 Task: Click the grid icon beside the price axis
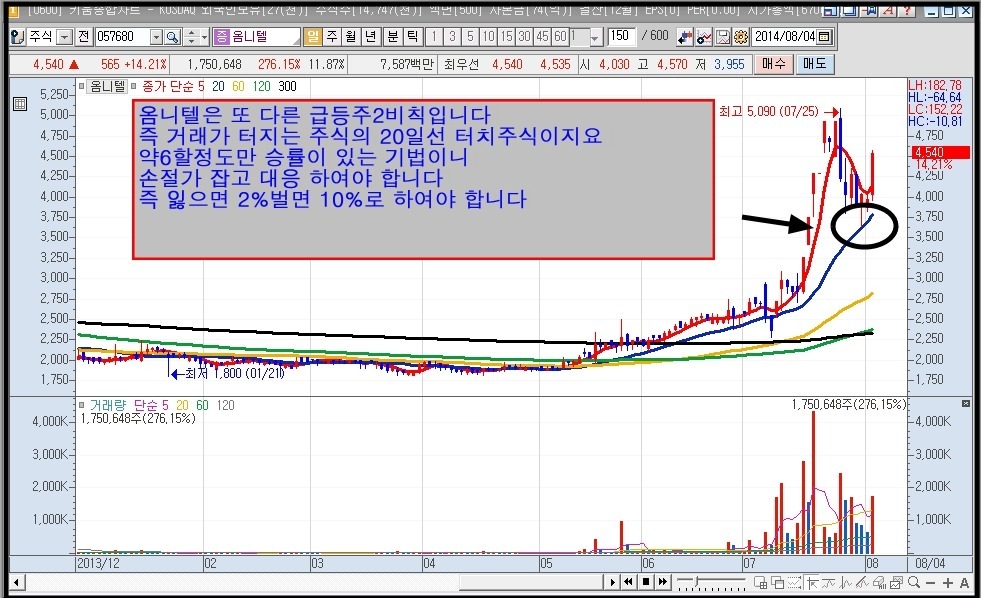pyautogui.click(x=19, y=104)
